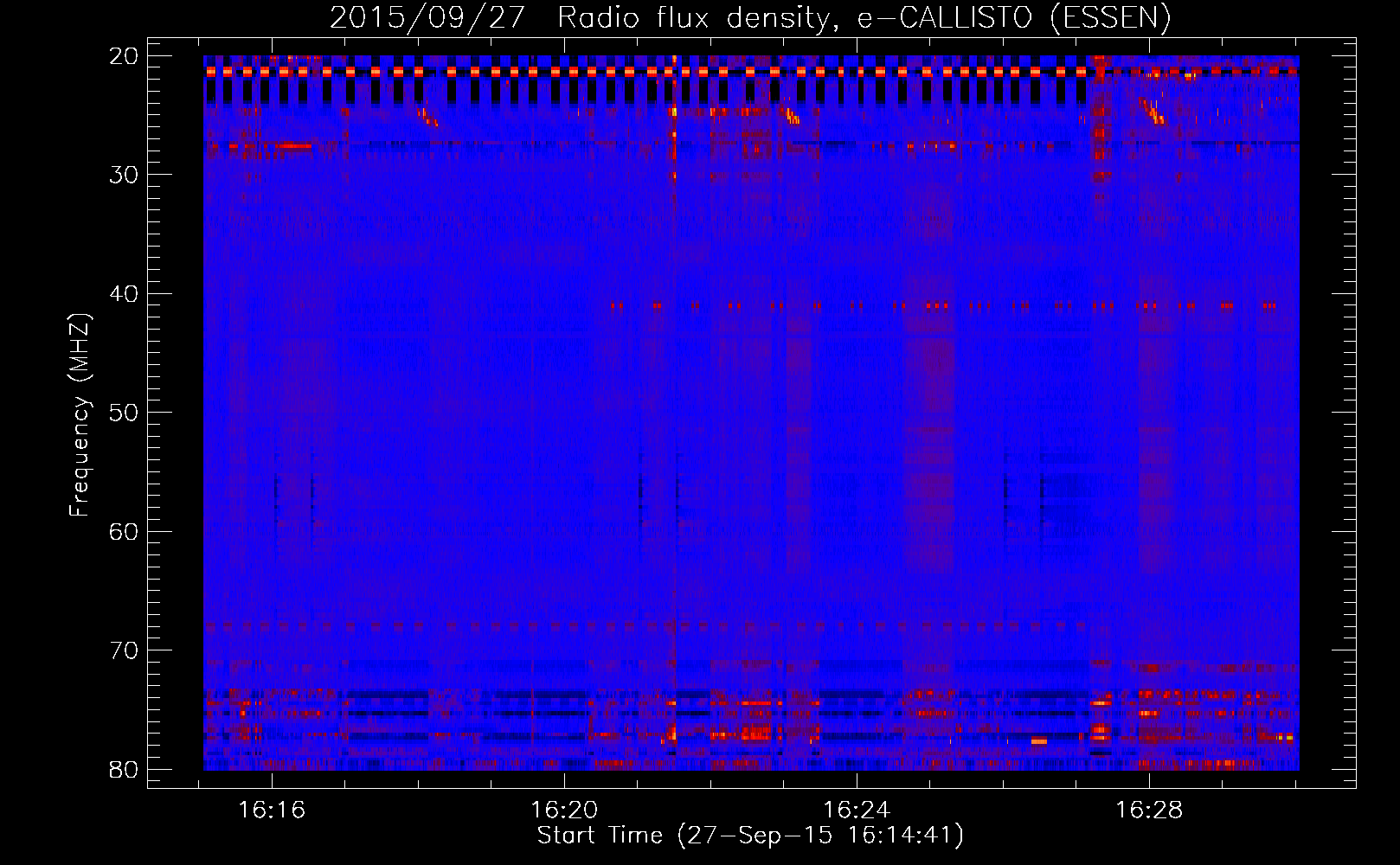Click the 16:16 time tick label
1400x865 pixels.
point(273,811)
